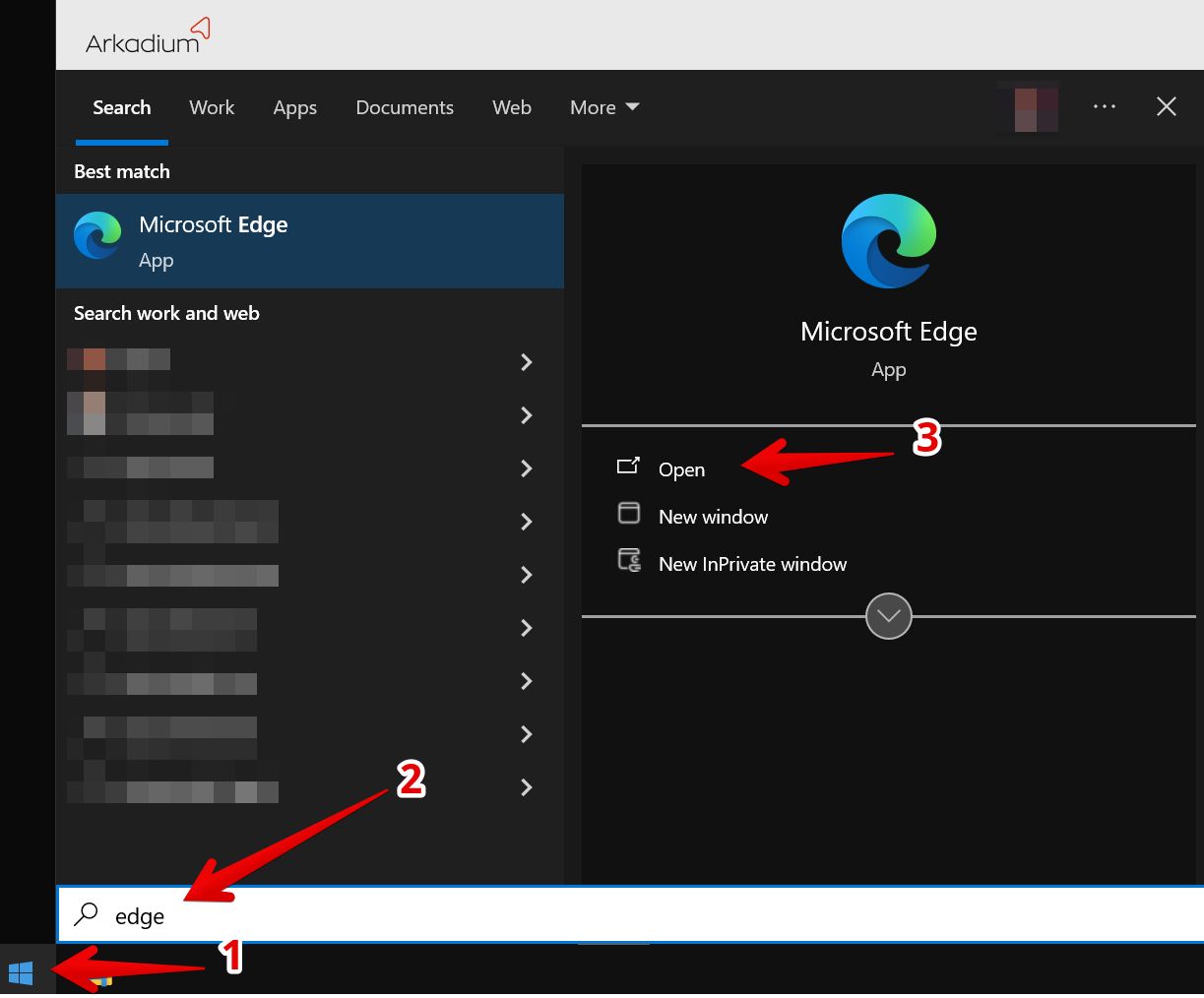Click the New window icon
This screenshot has height=998, width=1204.
(x=628, y=513)
